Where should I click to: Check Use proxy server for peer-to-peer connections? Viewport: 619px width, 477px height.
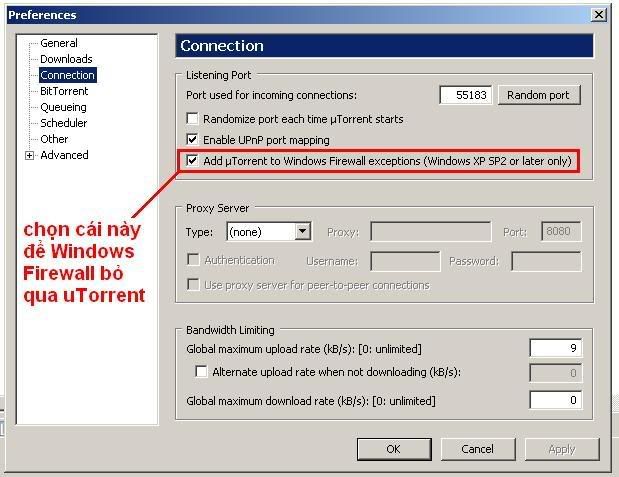point(193,284)
